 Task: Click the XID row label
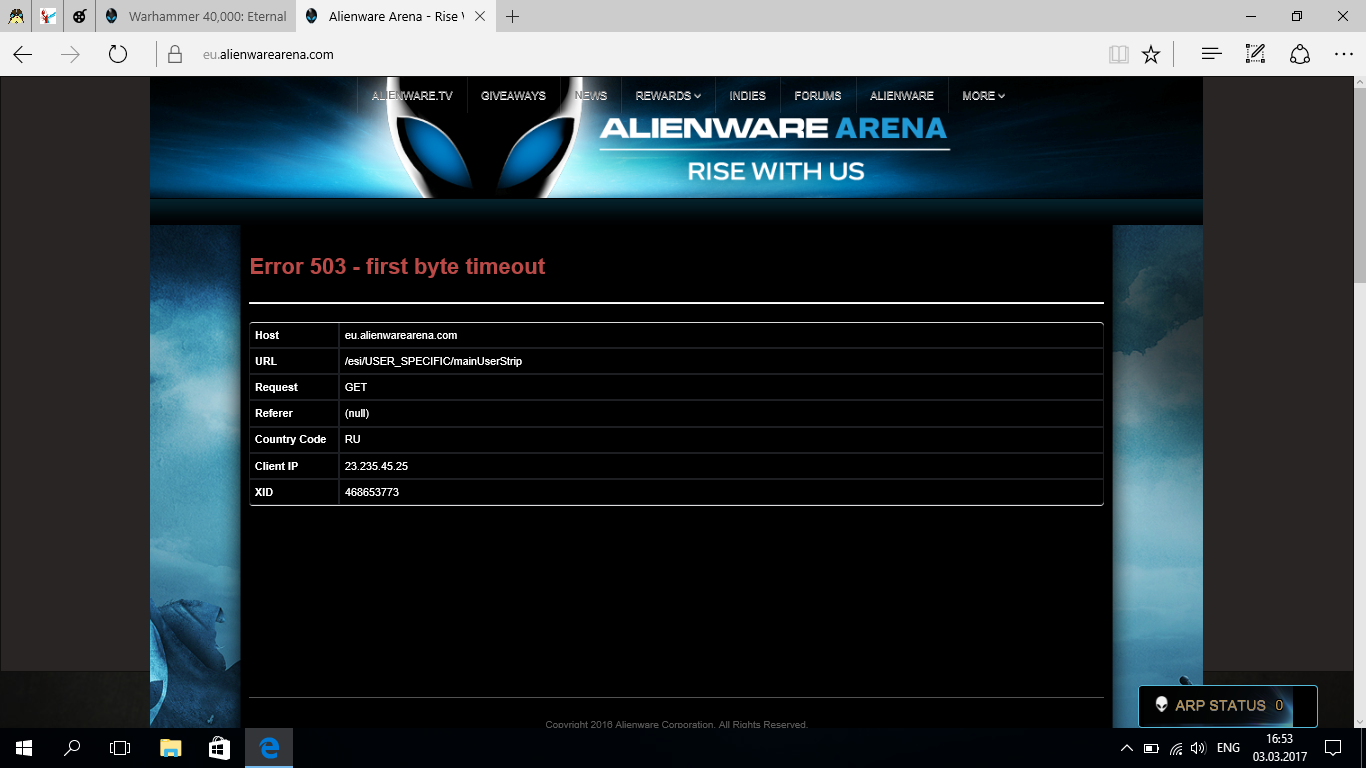[x=264, y=492]
